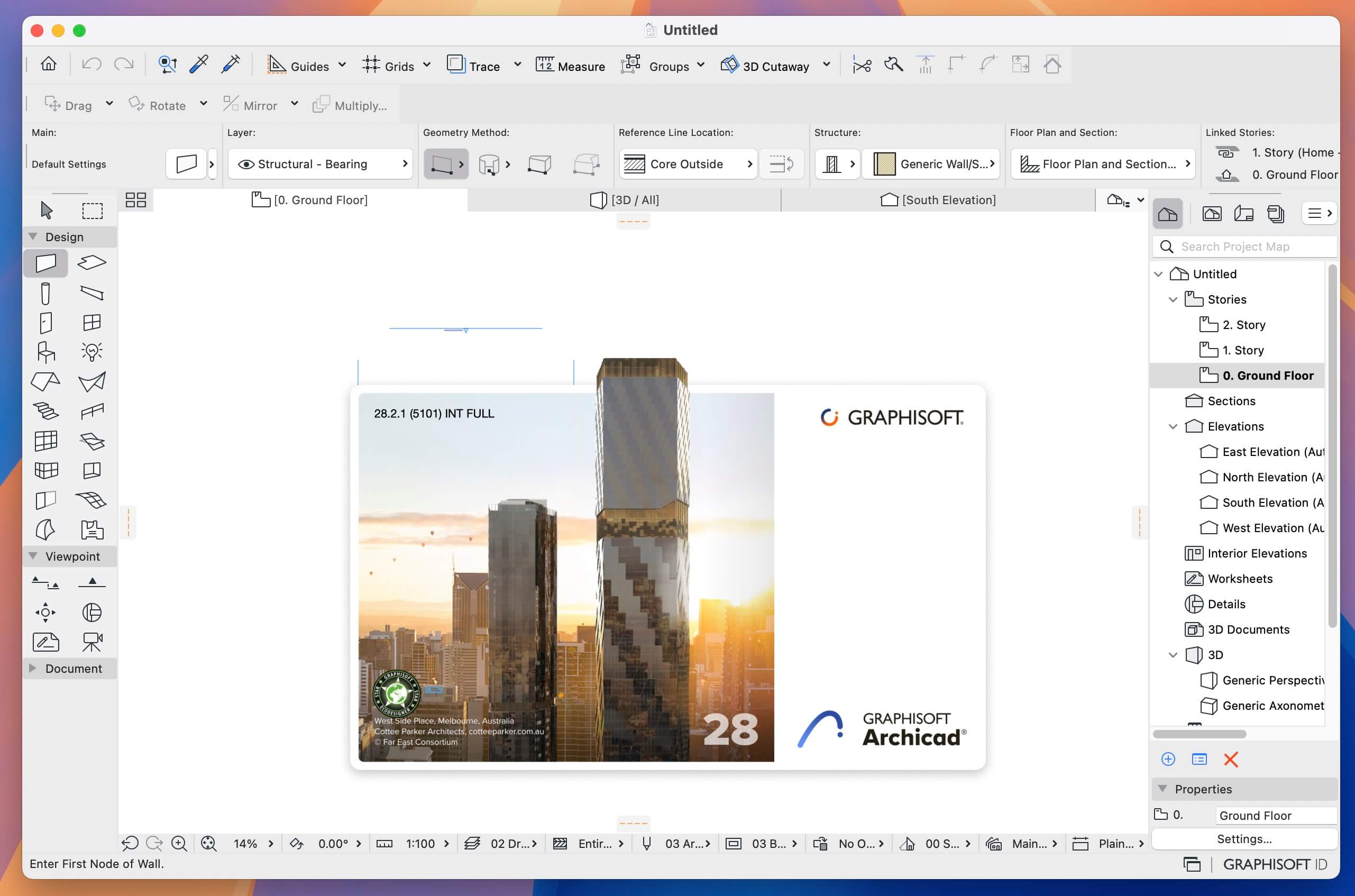This screenshot has height=896, width=1355.
Task: Switch to the [3D / All] tab
Action: (624, 200)
